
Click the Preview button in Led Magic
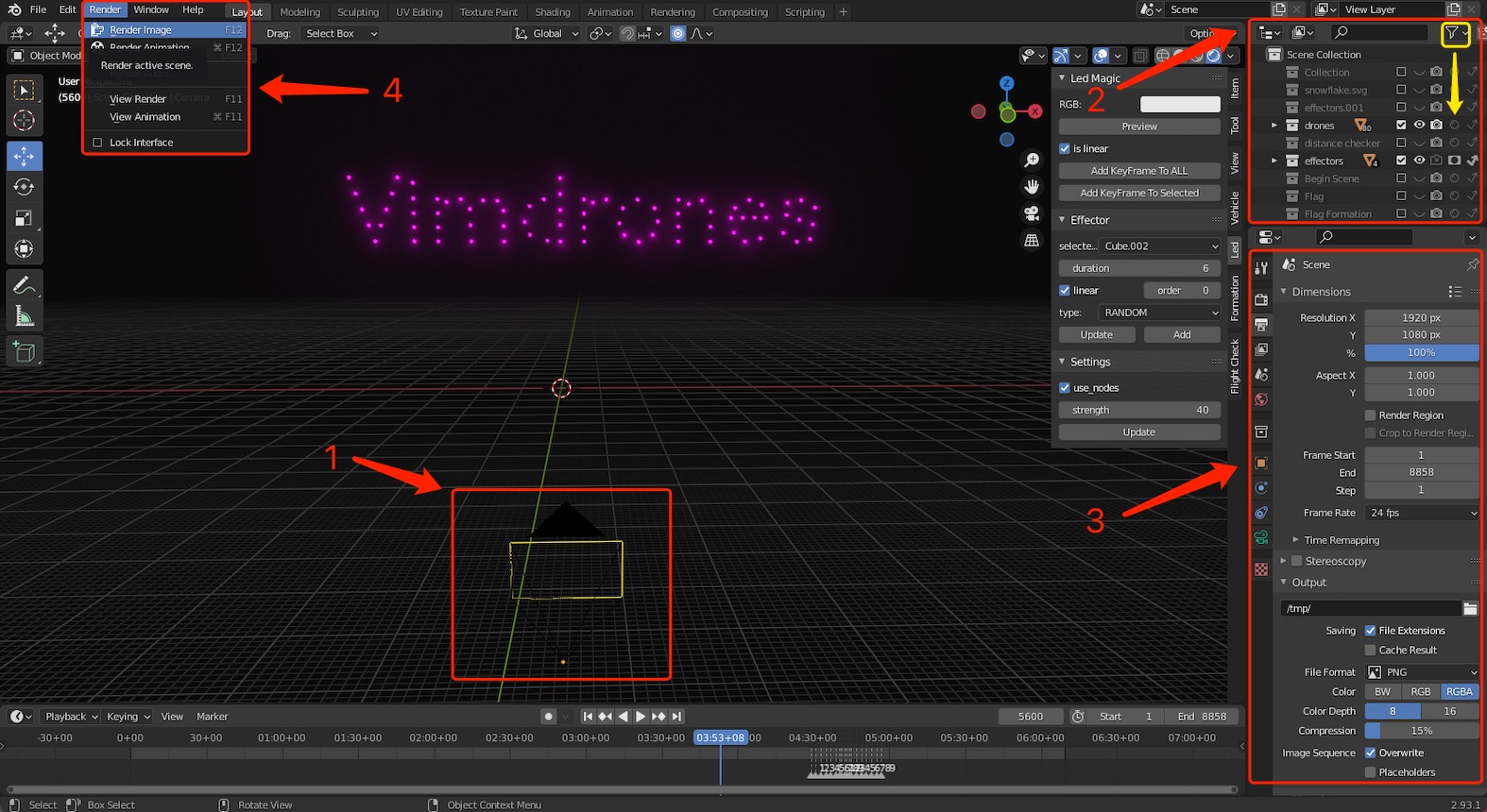pyautogui.click(x=1139, y=127)
